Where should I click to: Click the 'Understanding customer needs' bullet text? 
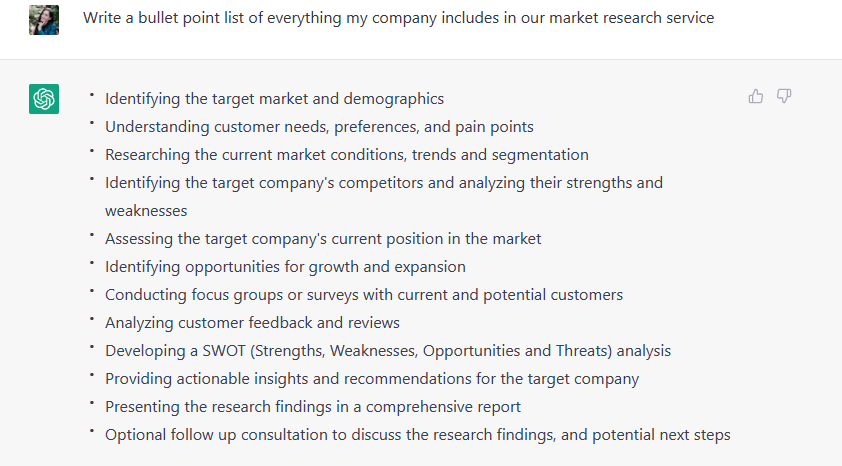(319, 127)
